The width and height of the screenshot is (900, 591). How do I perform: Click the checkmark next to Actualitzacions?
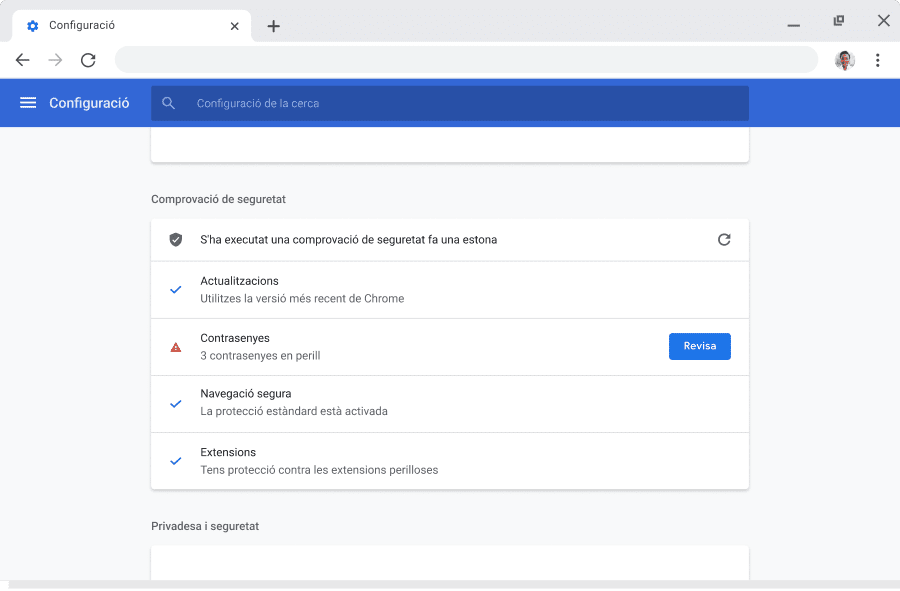click(176, 290)
